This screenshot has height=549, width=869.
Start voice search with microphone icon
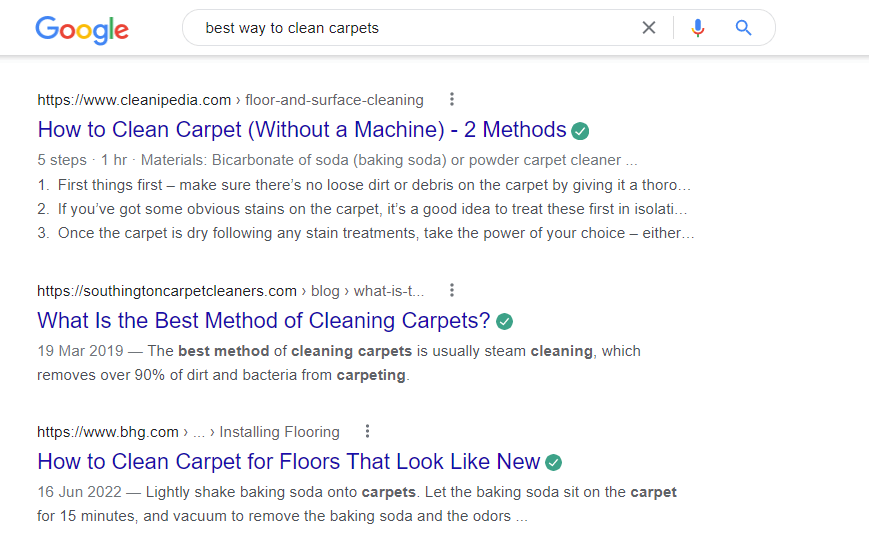[698, 28]
